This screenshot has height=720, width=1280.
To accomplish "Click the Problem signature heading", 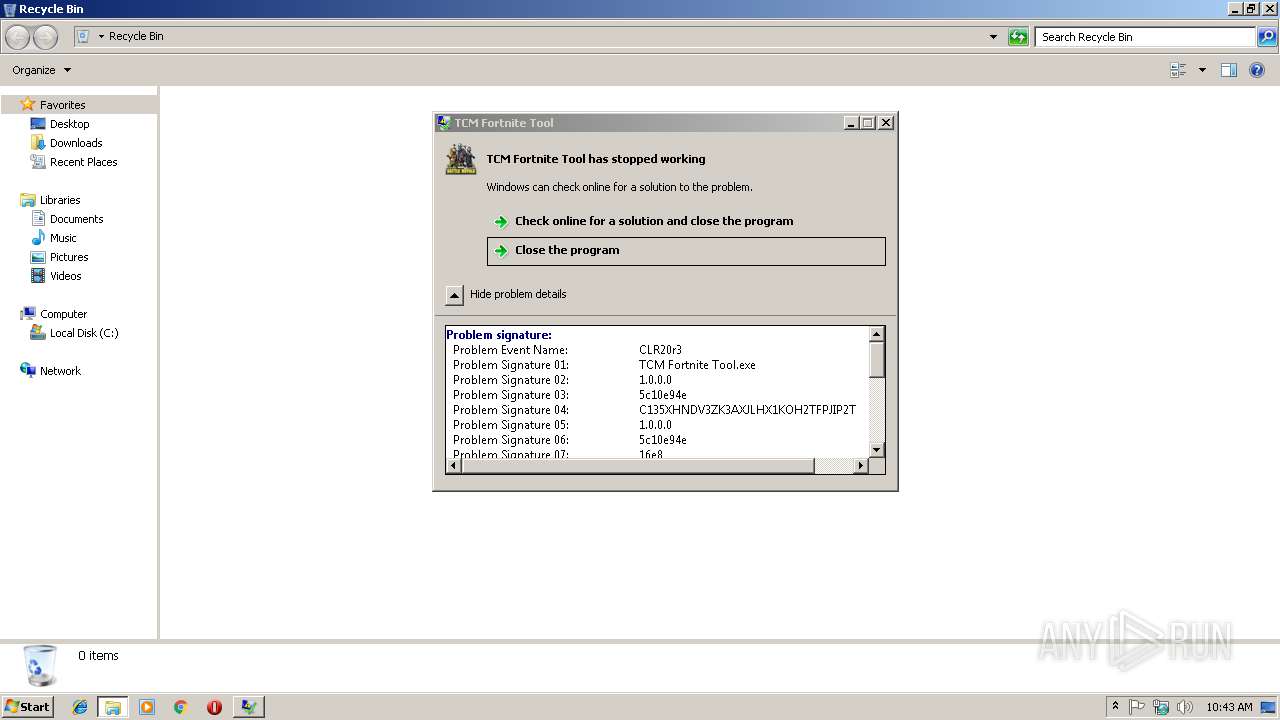I will pyautogui.click(x=499, y=335).
